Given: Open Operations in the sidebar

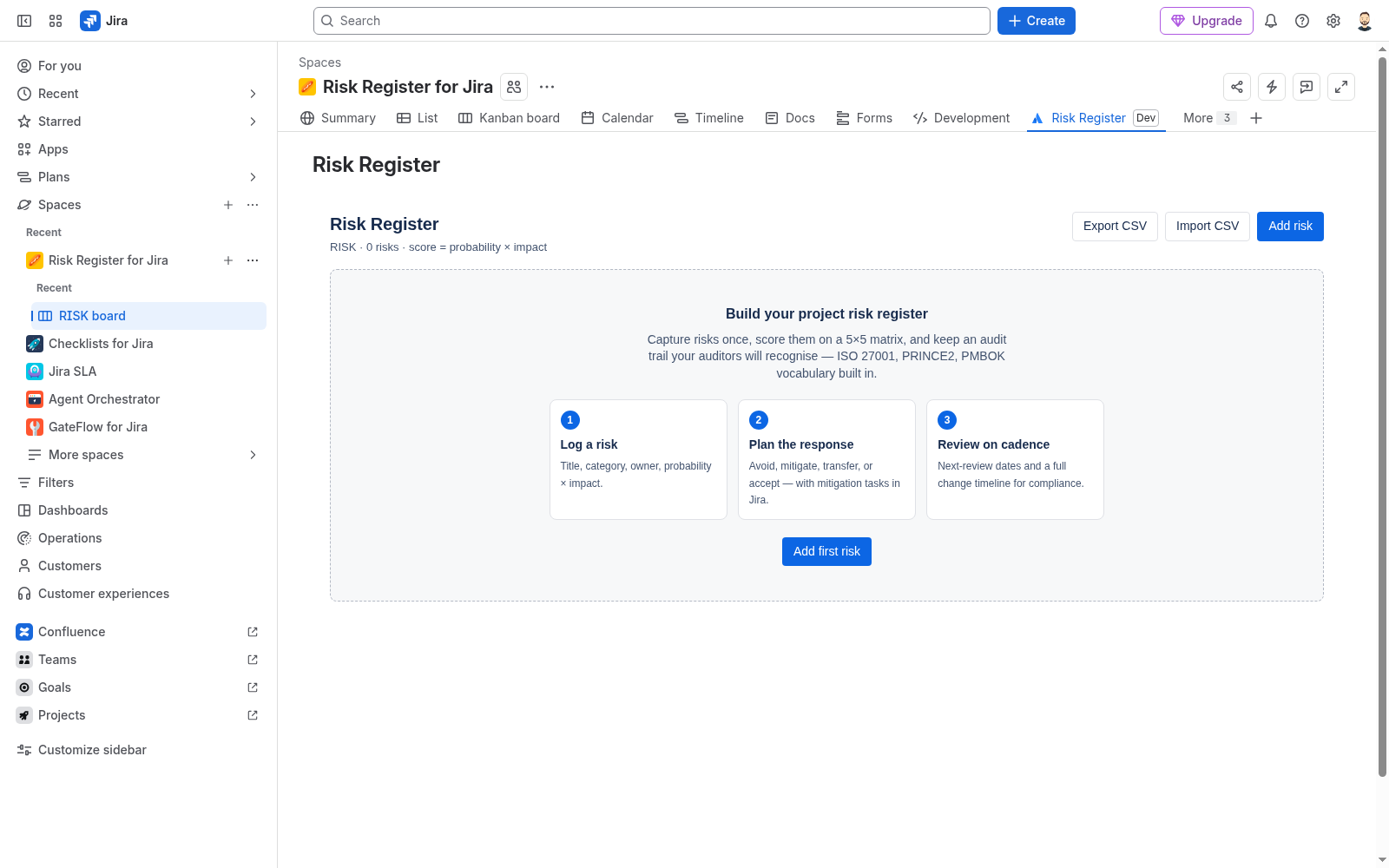Looking at the screenshot, I should (x=139, y=538).
